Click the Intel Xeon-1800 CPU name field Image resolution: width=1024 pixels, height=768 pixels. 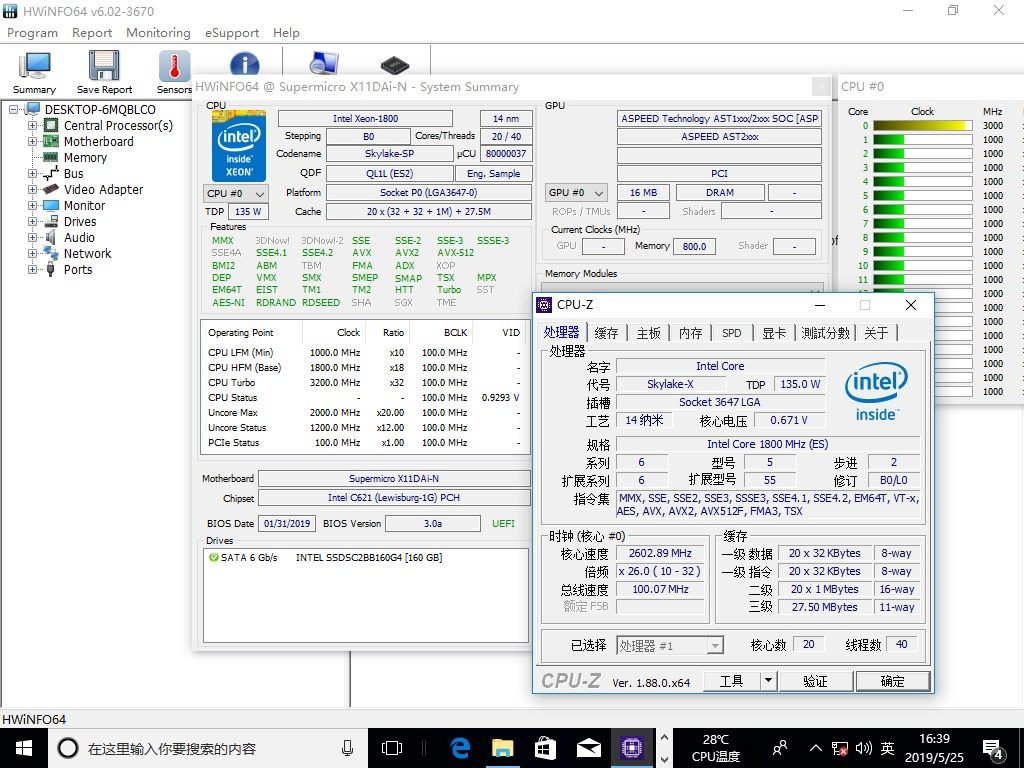pos(365,118)
